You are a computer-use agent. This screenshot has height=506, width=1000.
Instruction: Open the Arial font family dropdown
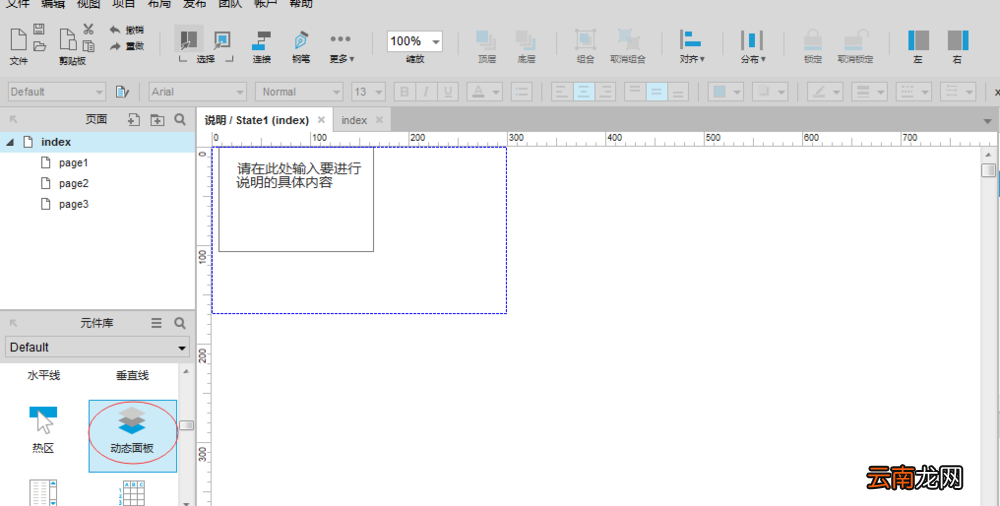[198, 92]
